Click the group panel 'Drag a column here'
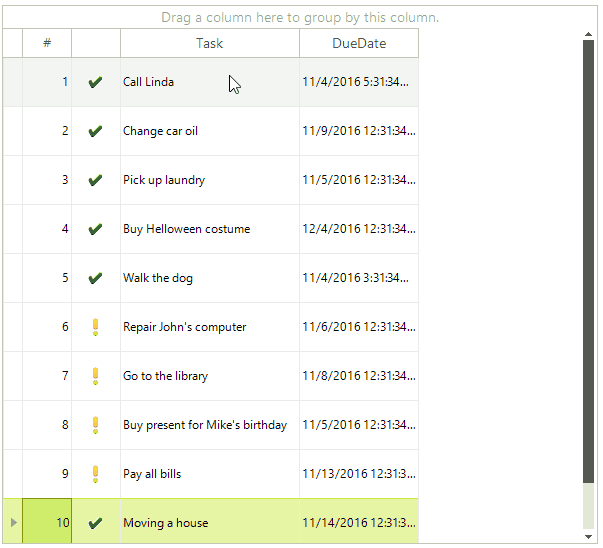This screenshot has height=548, width=603. 300,17
